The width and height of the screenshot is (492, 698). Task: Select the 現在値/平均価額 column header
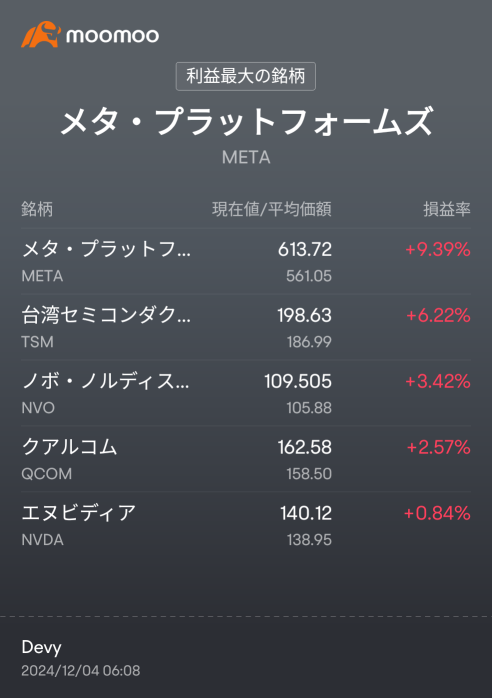[272, 209]
